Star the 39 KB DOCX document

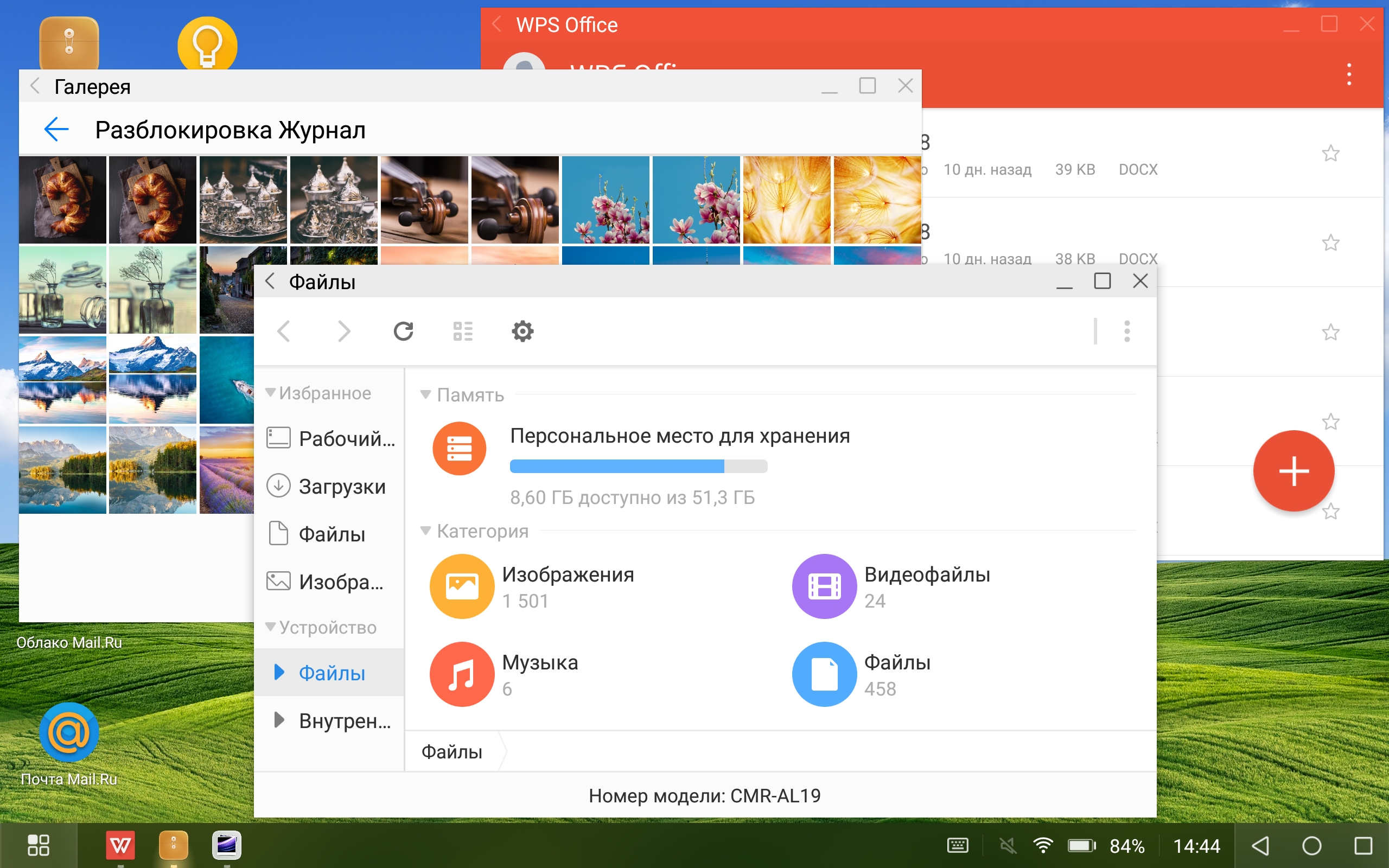pyautogui.click(x=1330, y=154)
